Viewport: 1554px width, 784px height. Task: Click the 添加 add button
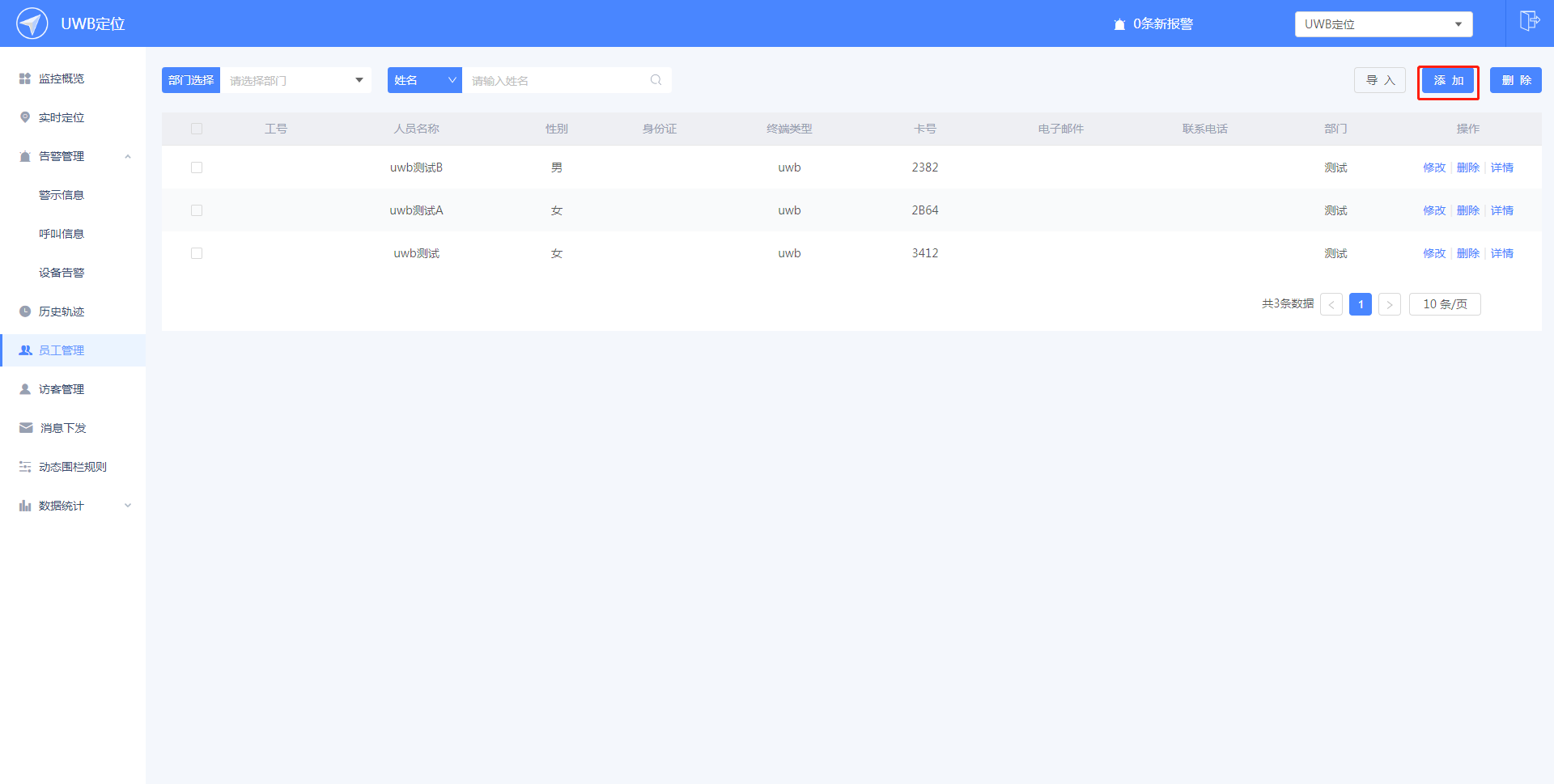tap(1448, 80)
